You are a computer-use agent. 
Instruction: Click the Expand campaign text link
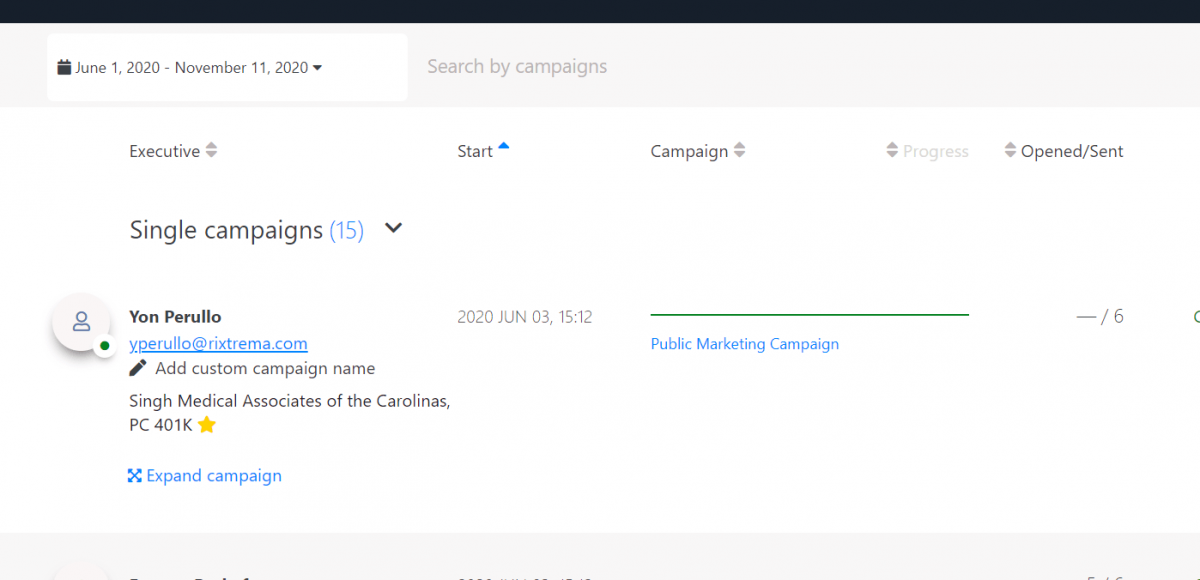click(x=214, y=476)
